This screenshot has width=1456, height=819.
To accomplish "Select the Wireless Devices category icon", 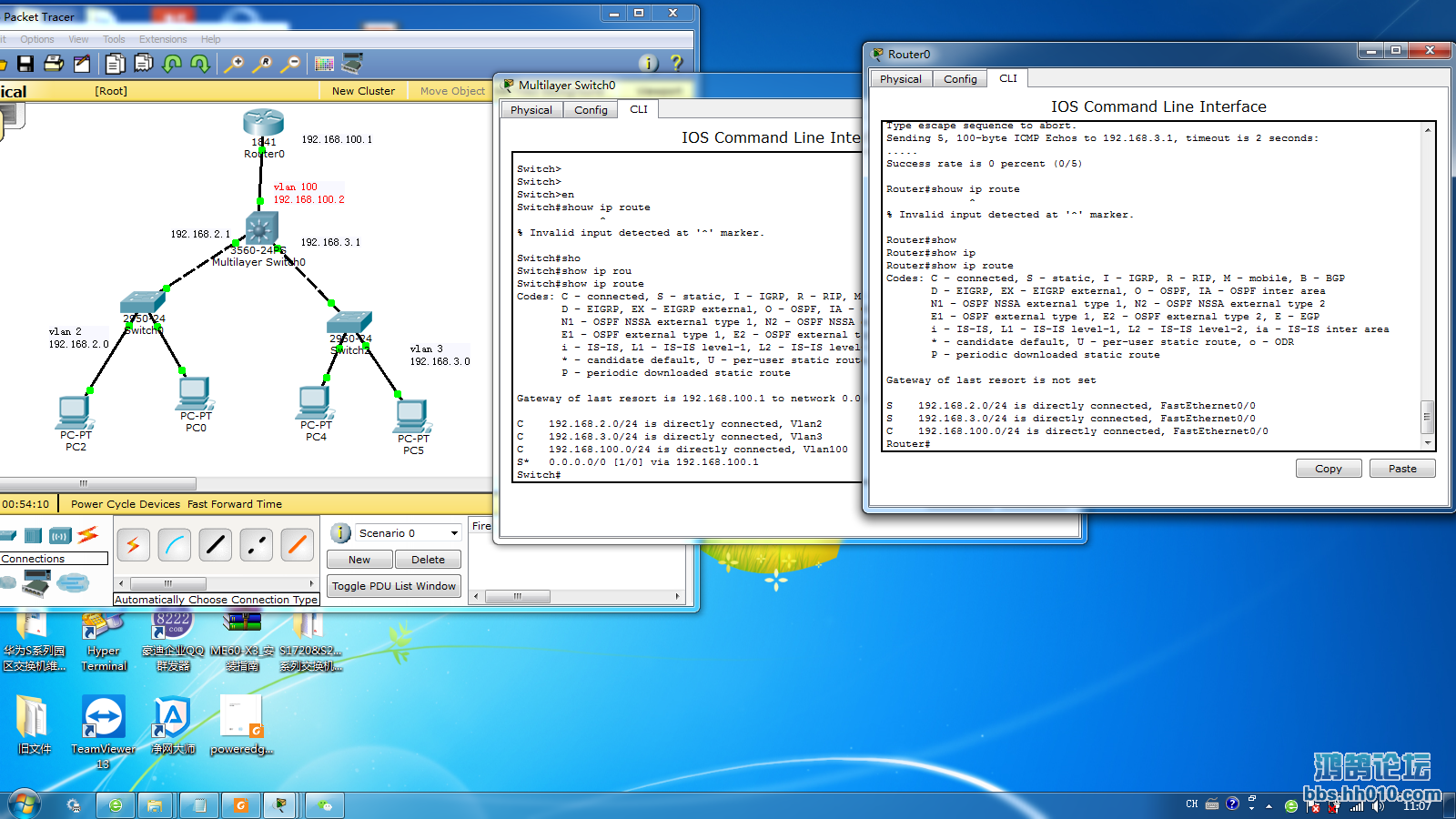I will point(60,535).
